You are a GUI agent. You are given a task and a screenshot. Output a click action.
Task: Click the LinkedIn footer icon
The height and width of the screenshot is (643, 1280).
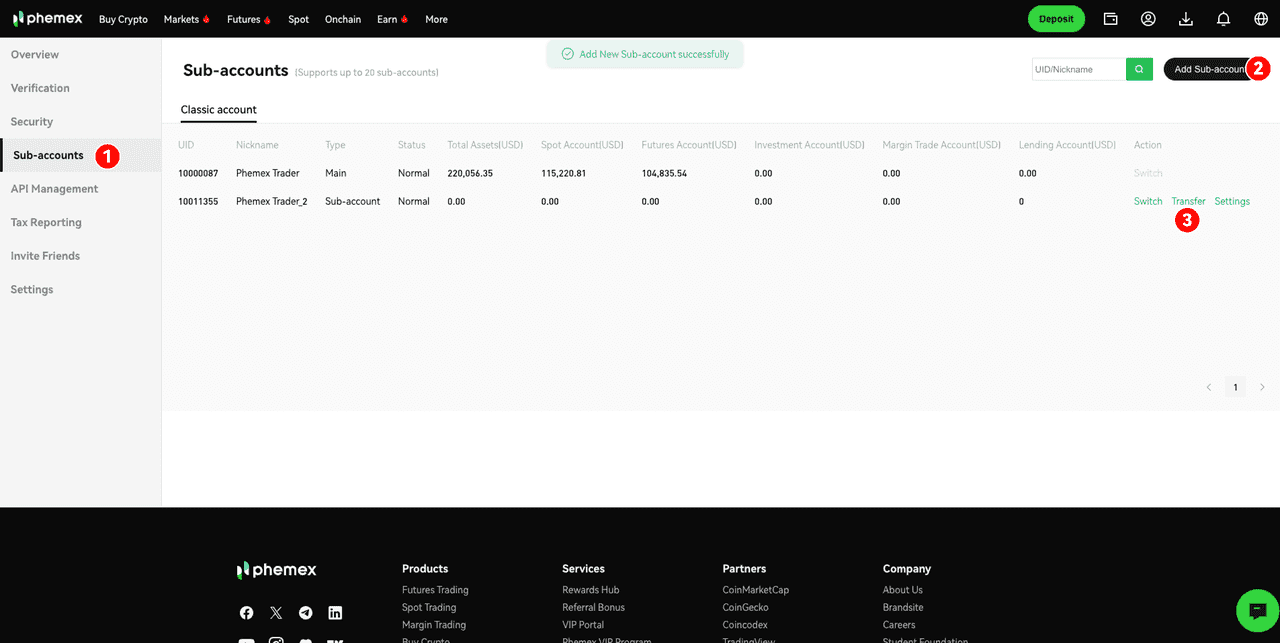pos(335,613)
